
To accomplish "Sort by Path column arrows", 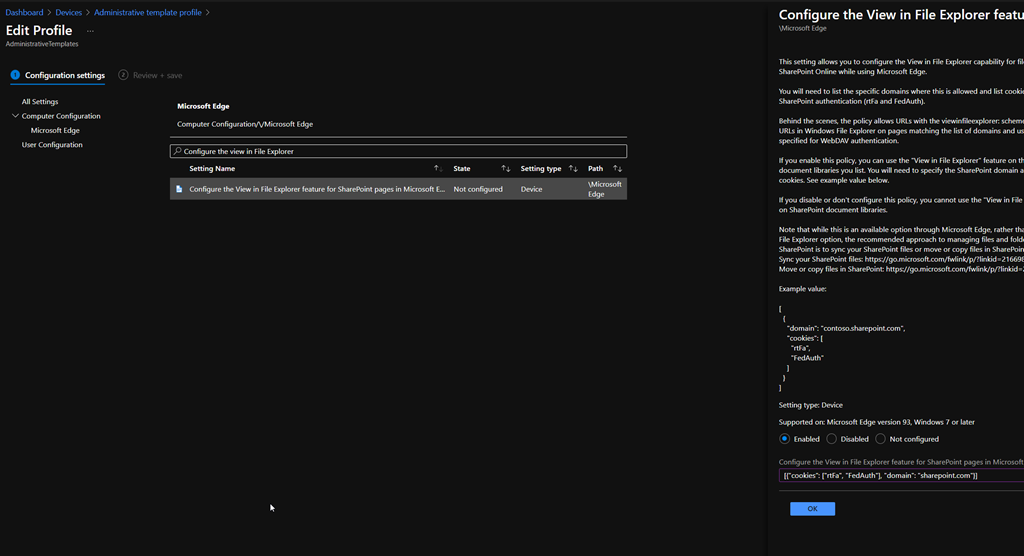I will click(x=618, y=169).
